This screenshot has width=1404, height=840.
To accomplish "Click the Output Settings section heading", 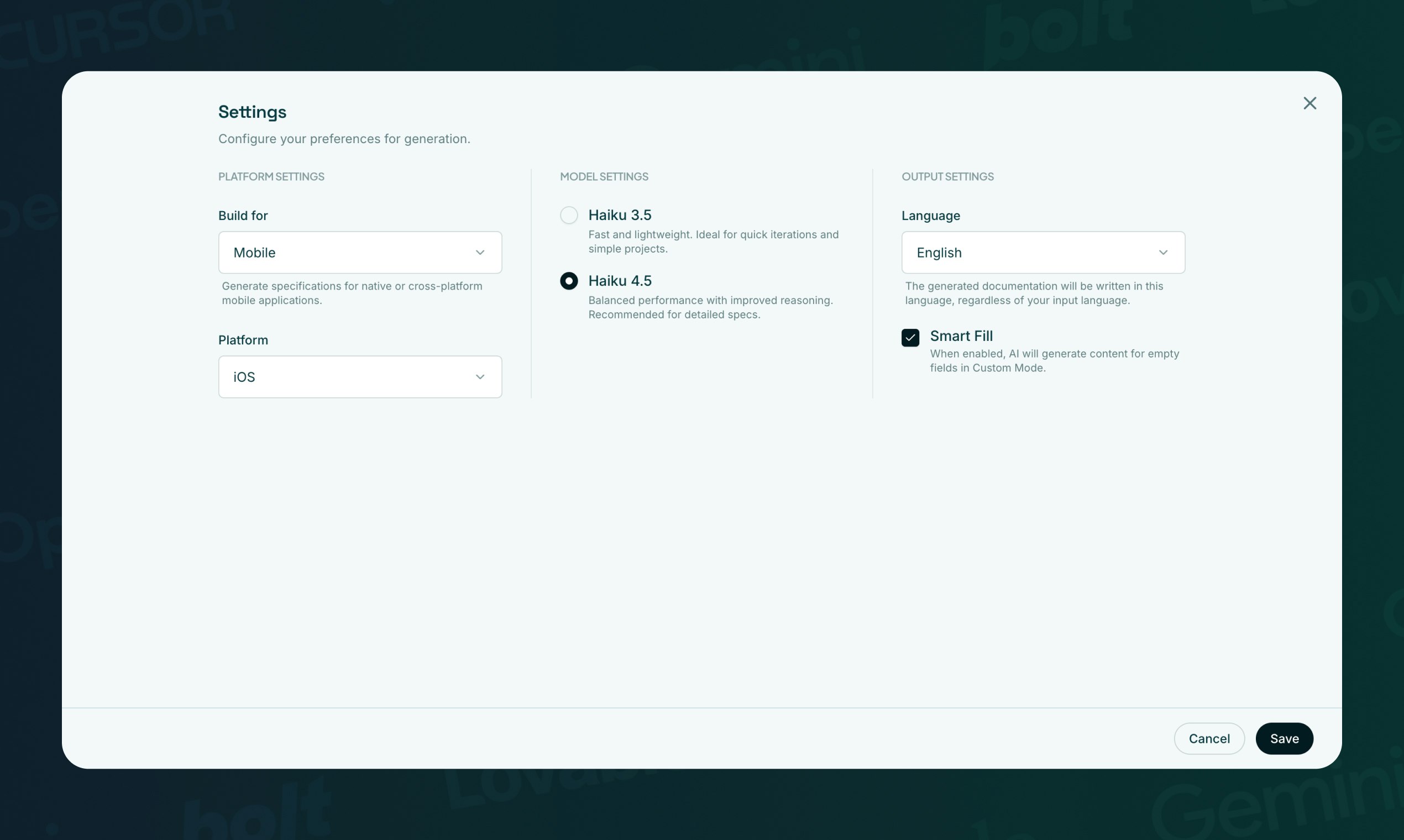I will click(947, 177).
